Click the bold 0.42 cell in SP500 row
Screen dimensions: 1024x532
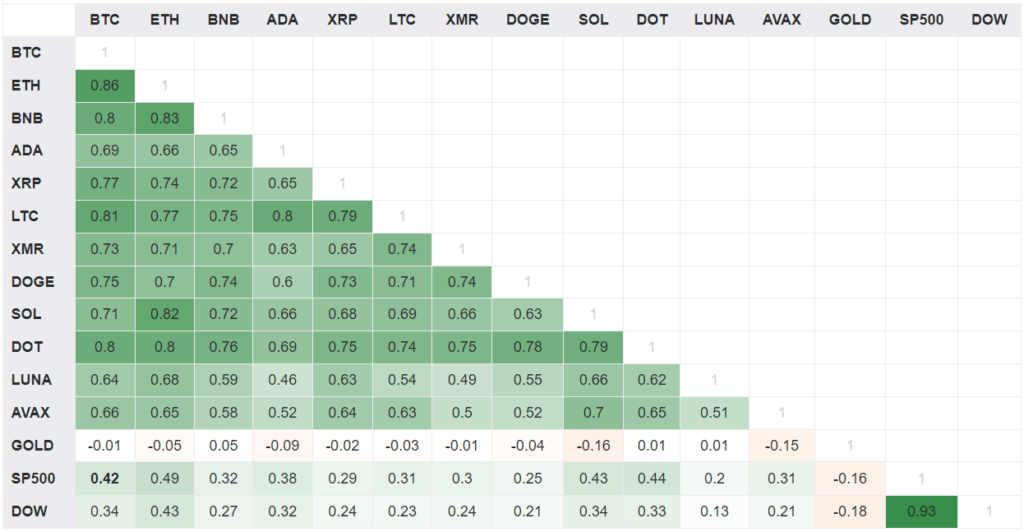tap(104, 478)
